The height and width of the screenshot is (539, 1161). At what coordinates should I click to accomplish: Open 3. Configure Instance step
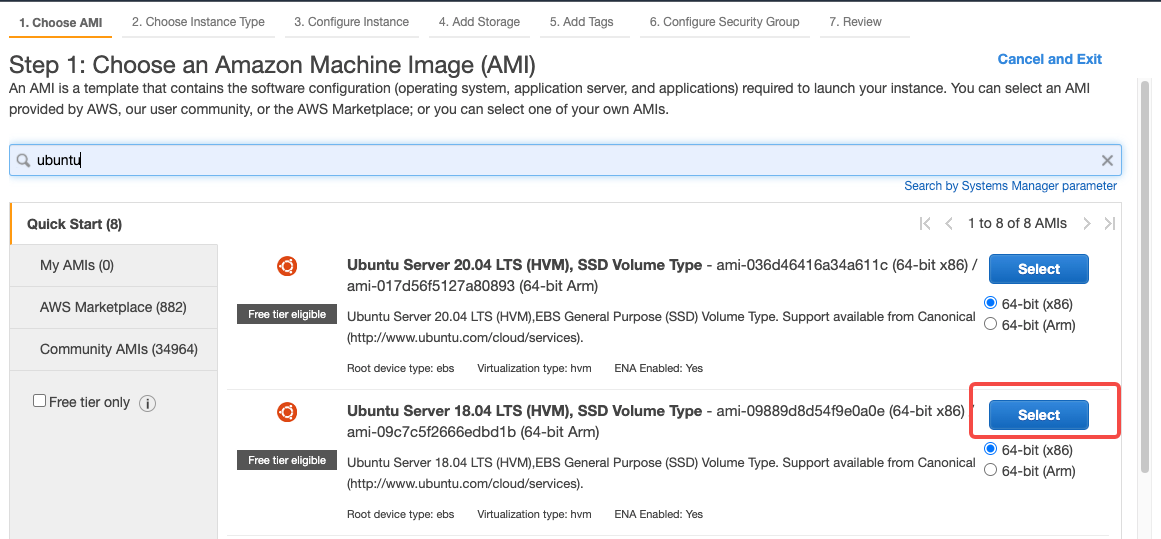pyautogui.click(x=352, y=22)
